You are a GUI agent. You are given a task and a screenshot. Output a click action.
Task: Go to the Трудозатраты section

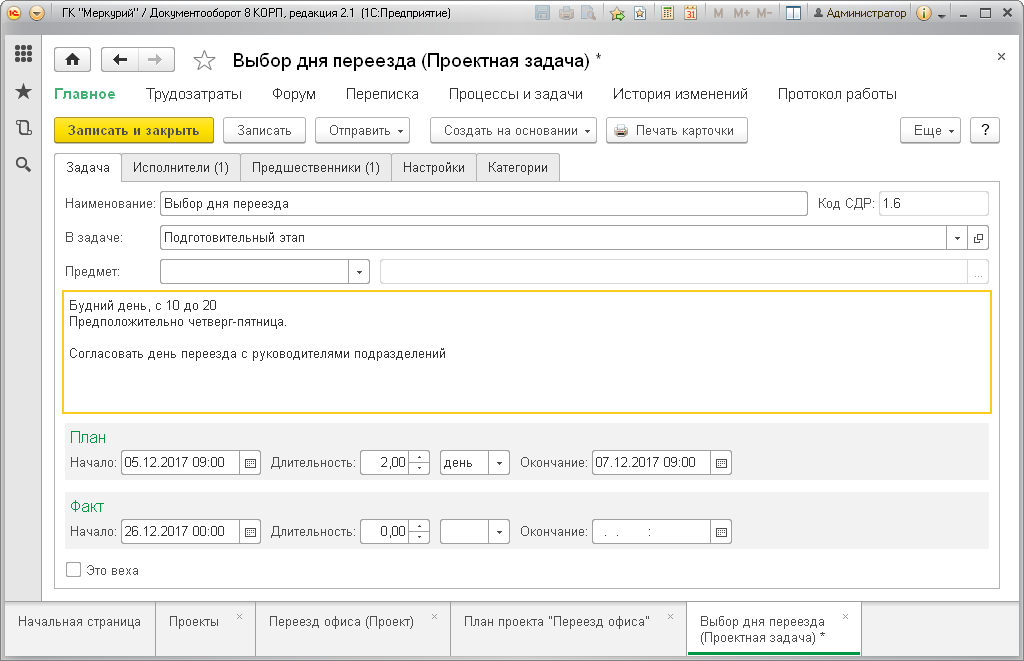coord(194,94)
